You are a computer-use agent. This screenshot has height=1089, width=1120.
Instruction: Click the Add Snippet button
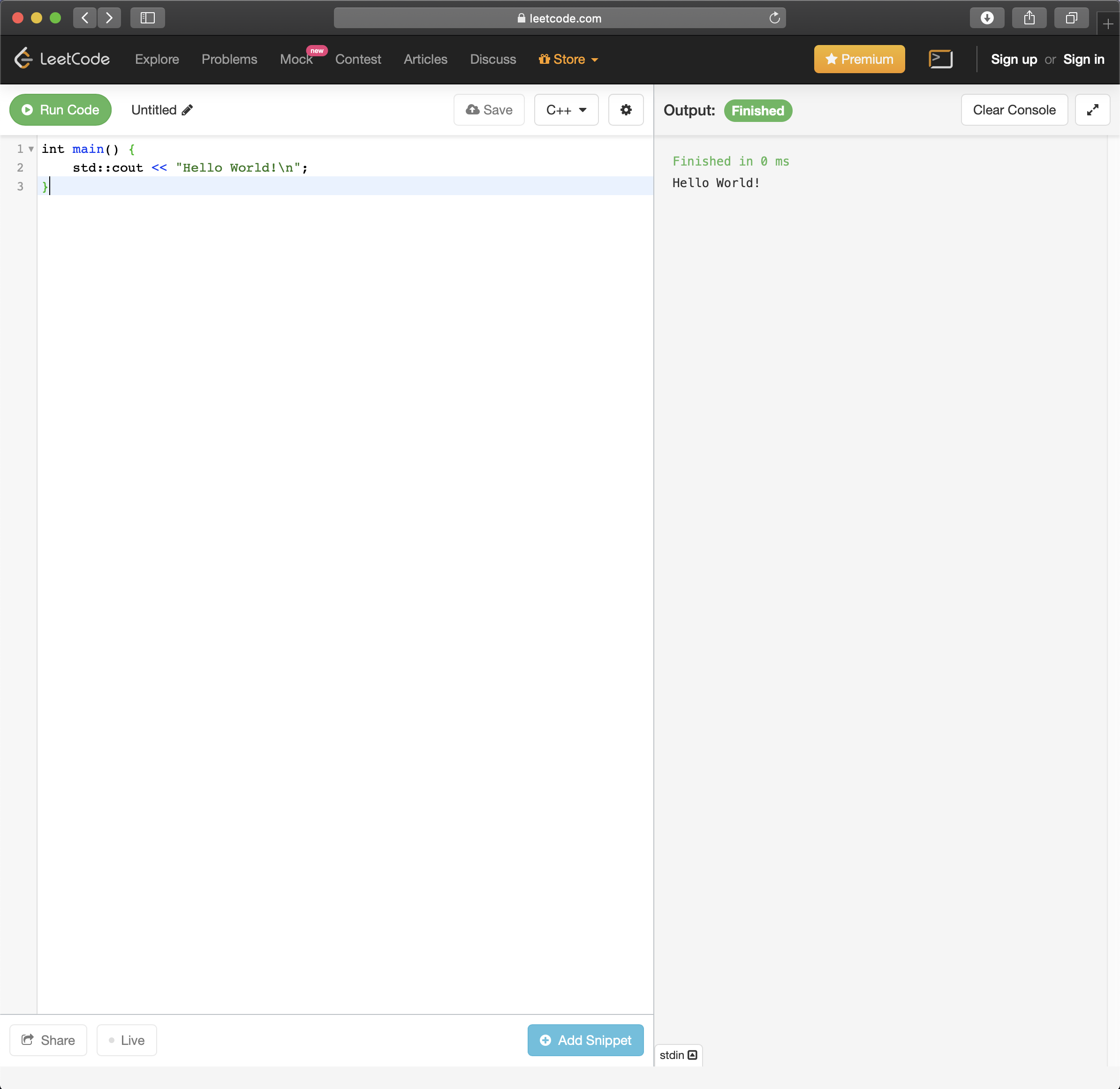[x=585, y=1040]
